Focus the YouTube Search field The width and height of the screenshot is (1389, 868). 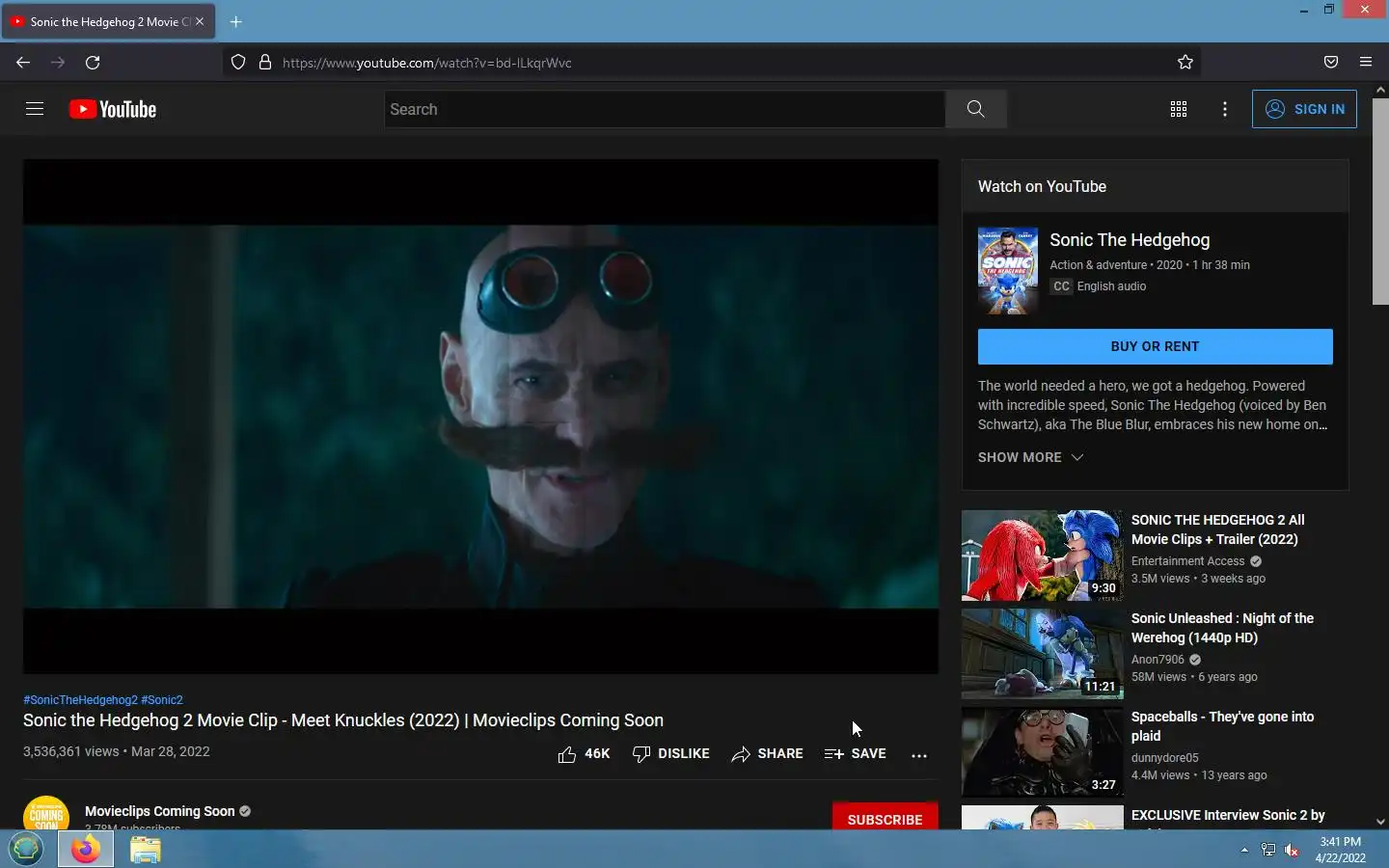pyautogui.click(x=665, y=109)
